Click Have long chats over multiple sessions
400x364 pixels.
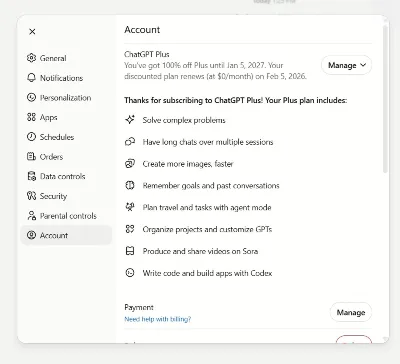pos(208,142)
